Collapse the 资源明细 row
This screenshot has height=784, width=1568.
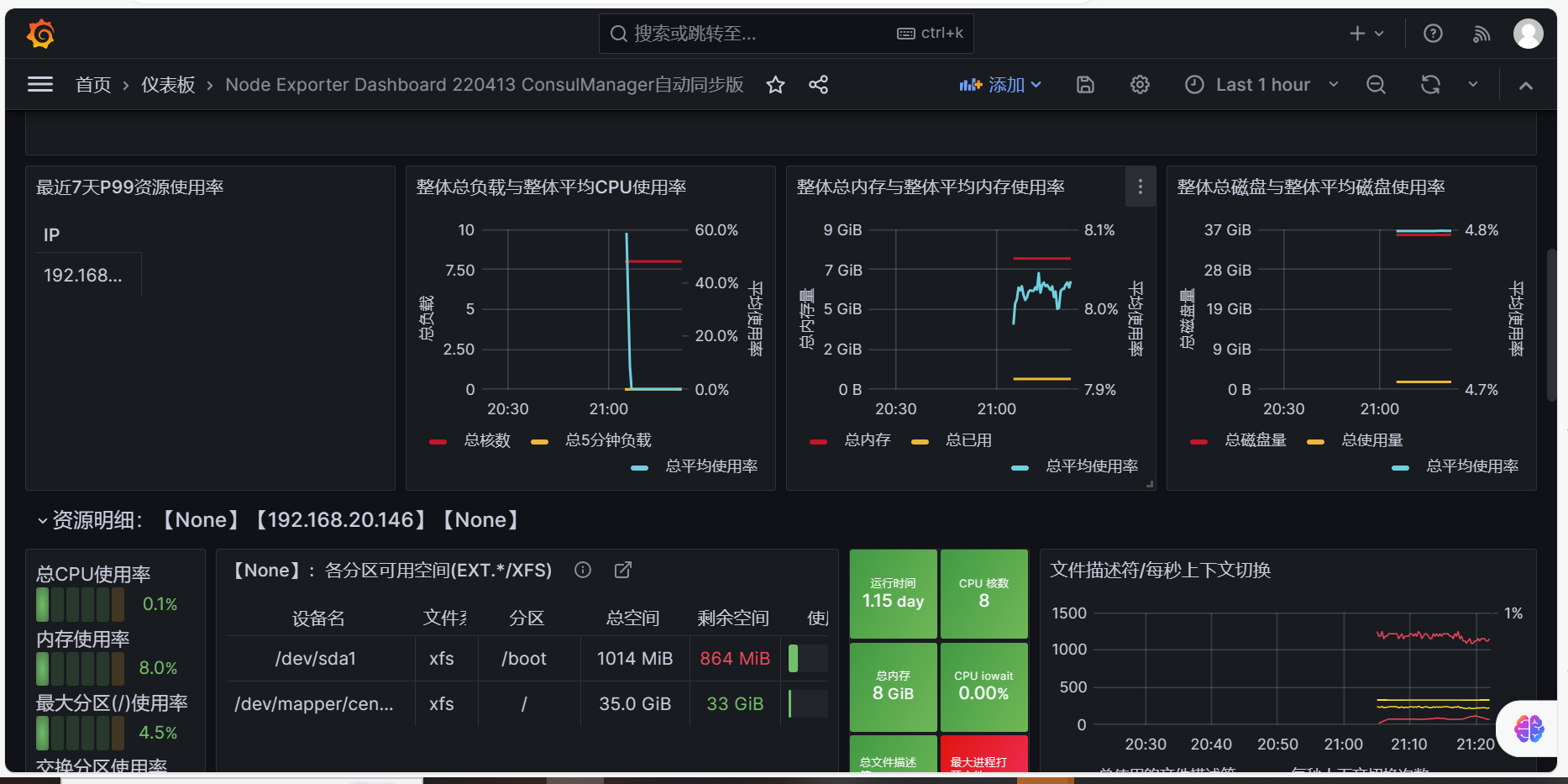coord(42,521)
